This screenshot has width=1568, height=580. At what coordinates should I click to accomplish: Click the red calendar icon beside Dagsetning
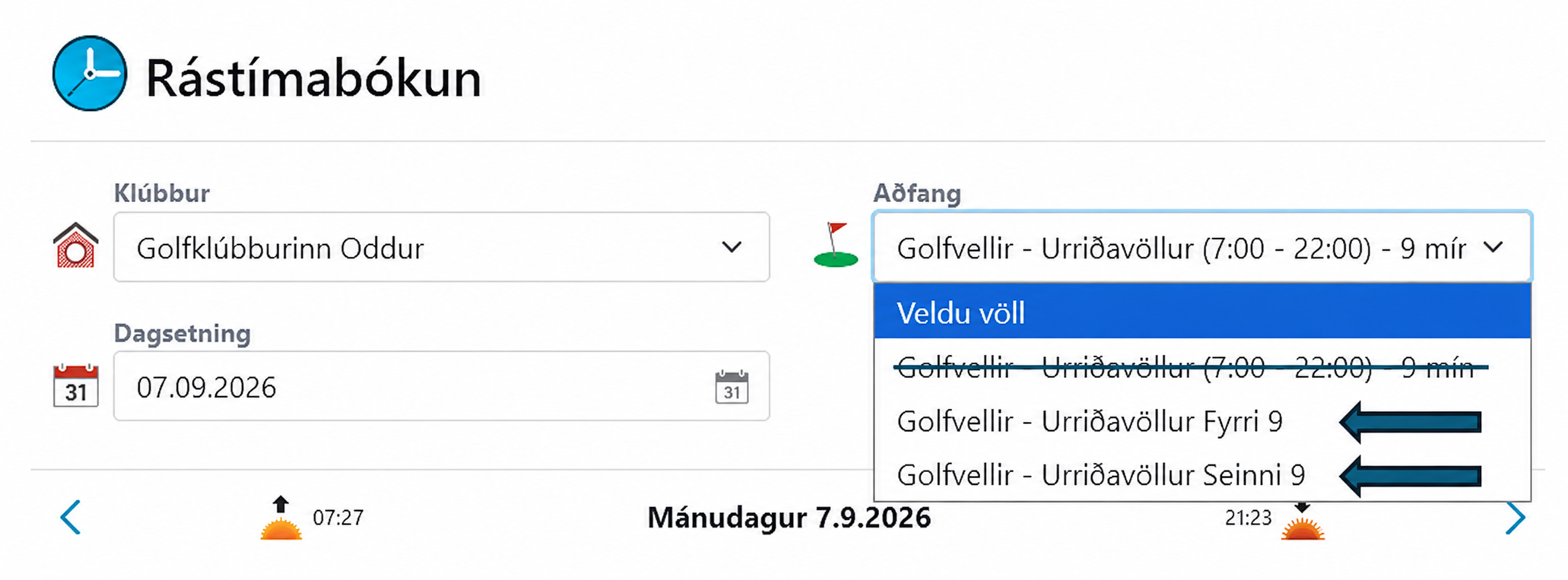(x=75, y=385)
